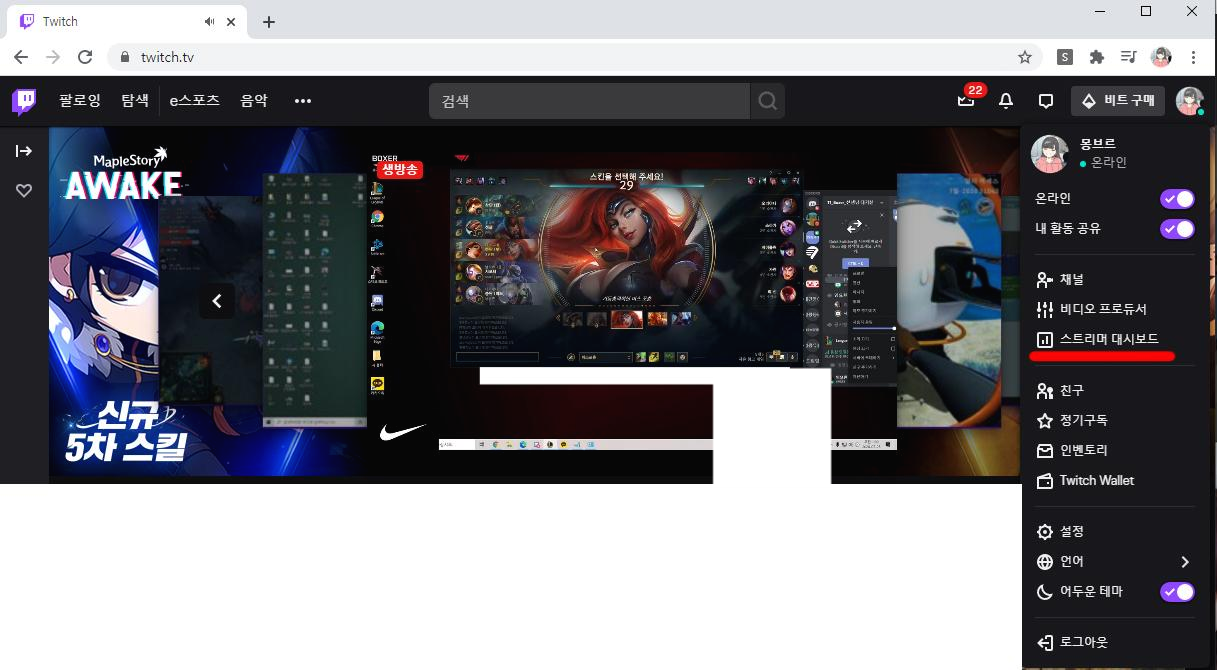Screen dimensions: 1217x670
Task: Open 정기구독 subscriptions
Action: click(x=1114, y=421)
